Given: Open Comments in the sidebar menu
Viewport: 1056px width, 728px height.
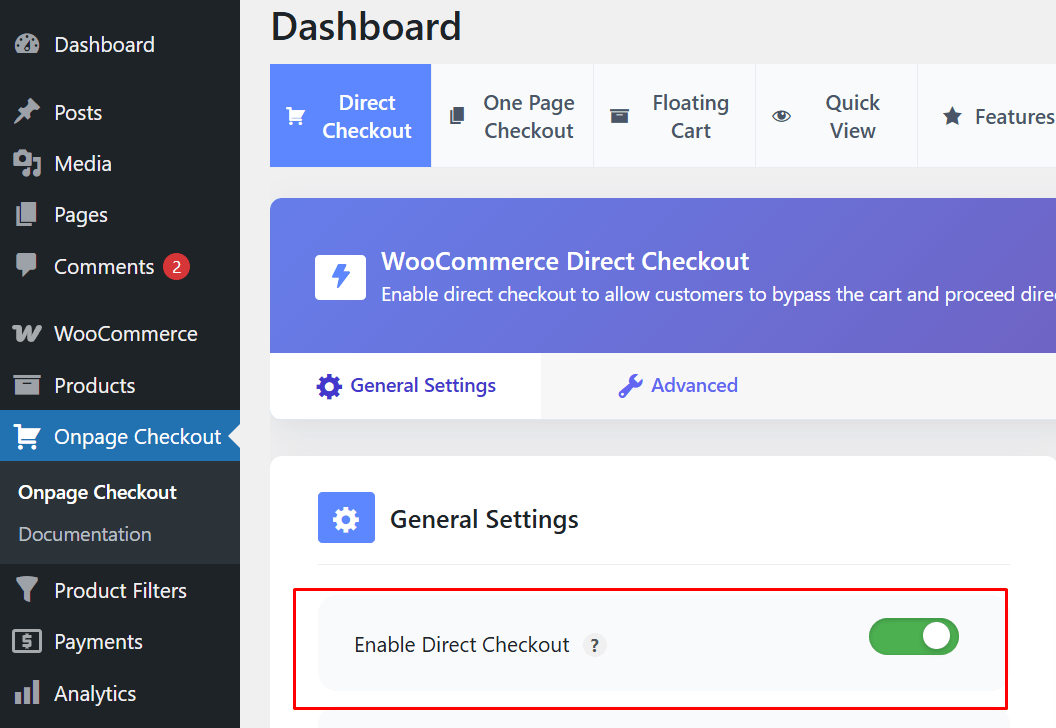Looking at the screenshot, I should (120, 266).
